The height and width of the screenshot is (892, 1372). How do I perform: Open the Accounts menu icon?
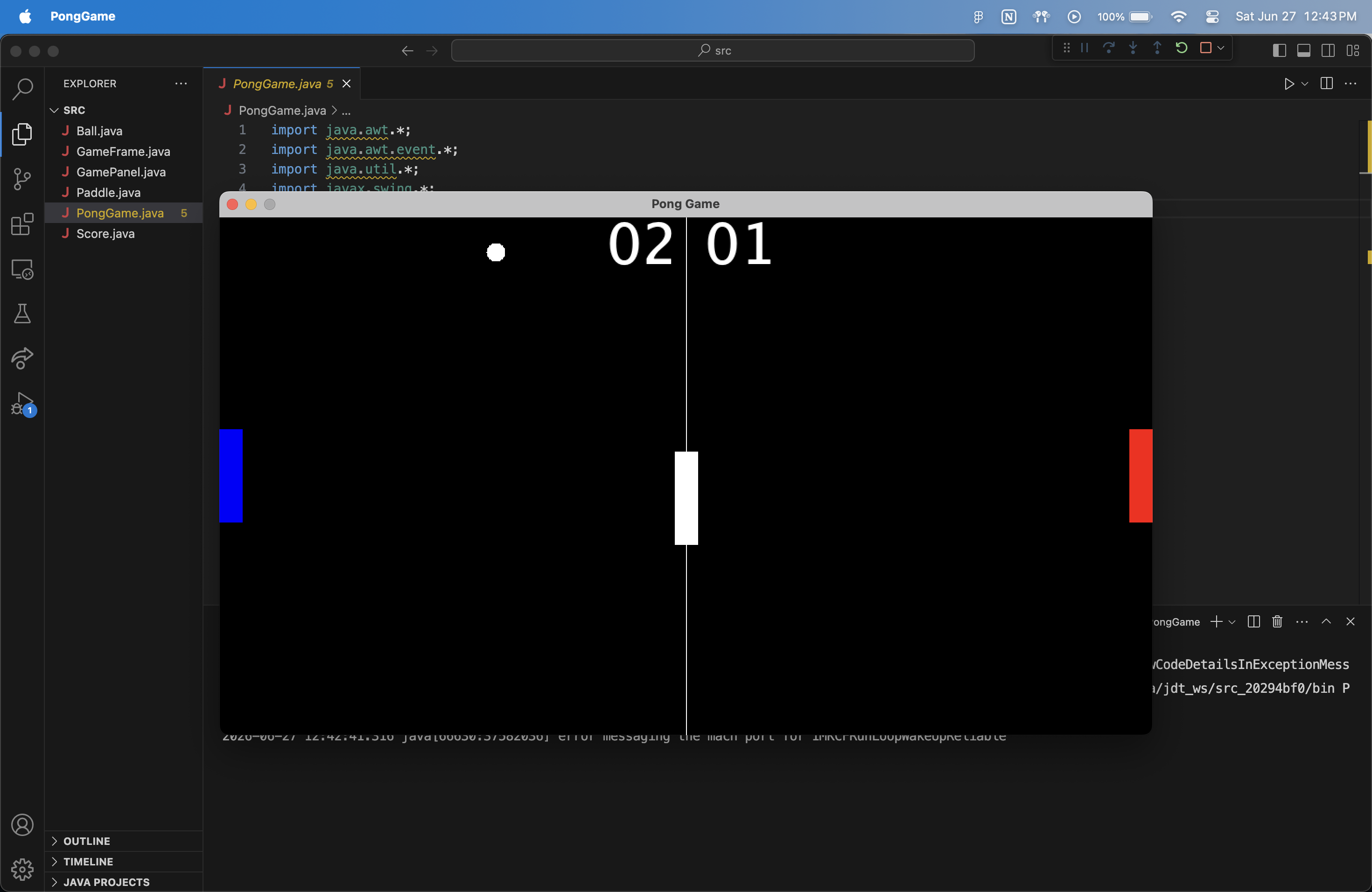point(22,824)
